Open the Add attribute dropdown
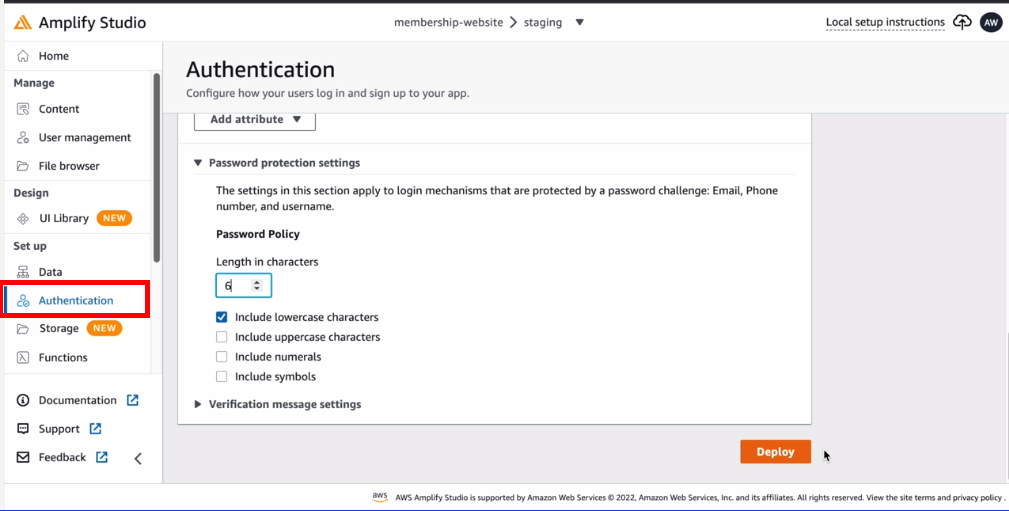The image size is (1009, 511). coord(255,120)
